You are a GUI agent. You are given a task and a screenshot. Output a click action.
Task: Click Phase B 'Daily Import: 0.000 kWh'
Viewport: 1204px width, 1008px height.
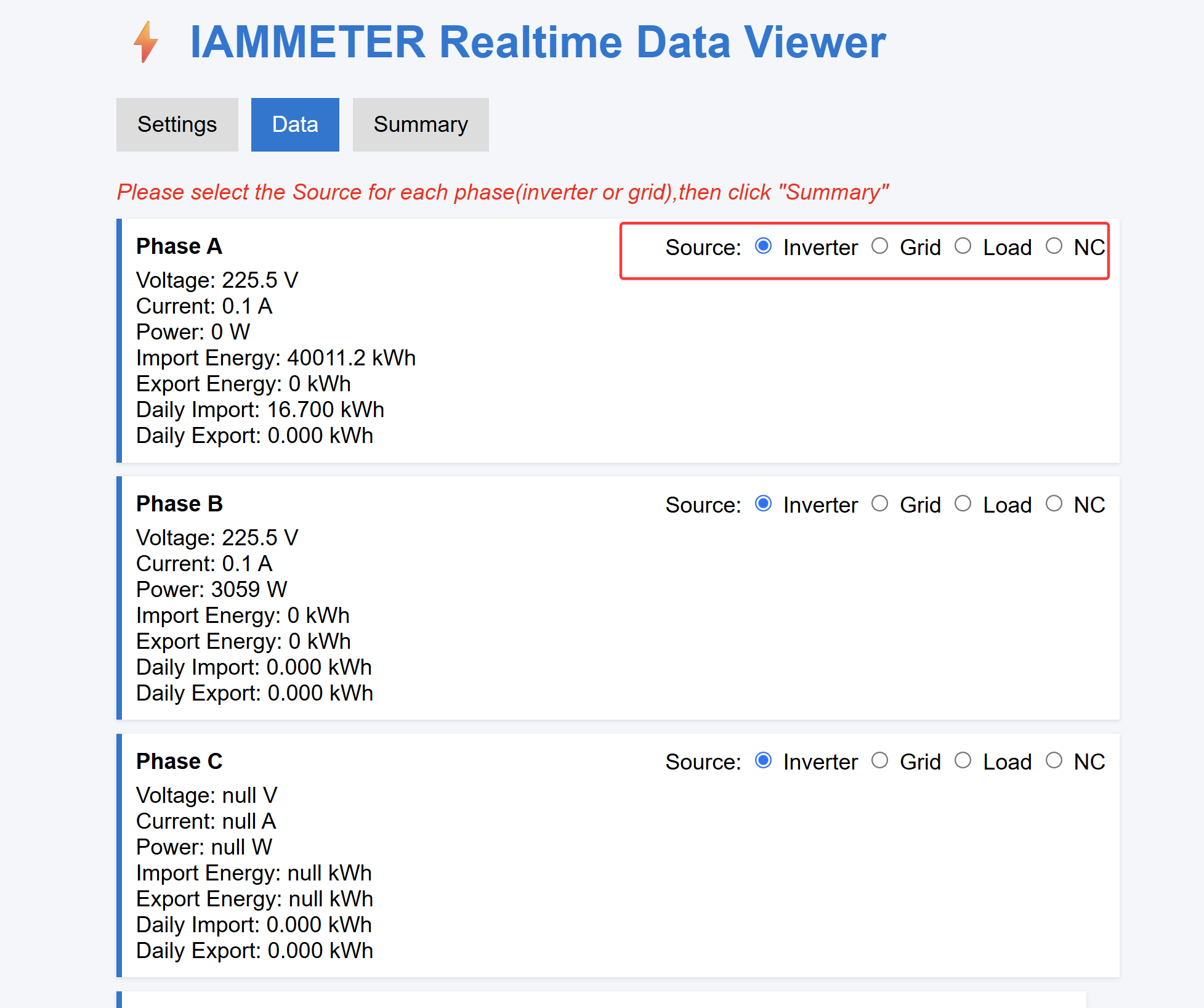tap(254, 667)
